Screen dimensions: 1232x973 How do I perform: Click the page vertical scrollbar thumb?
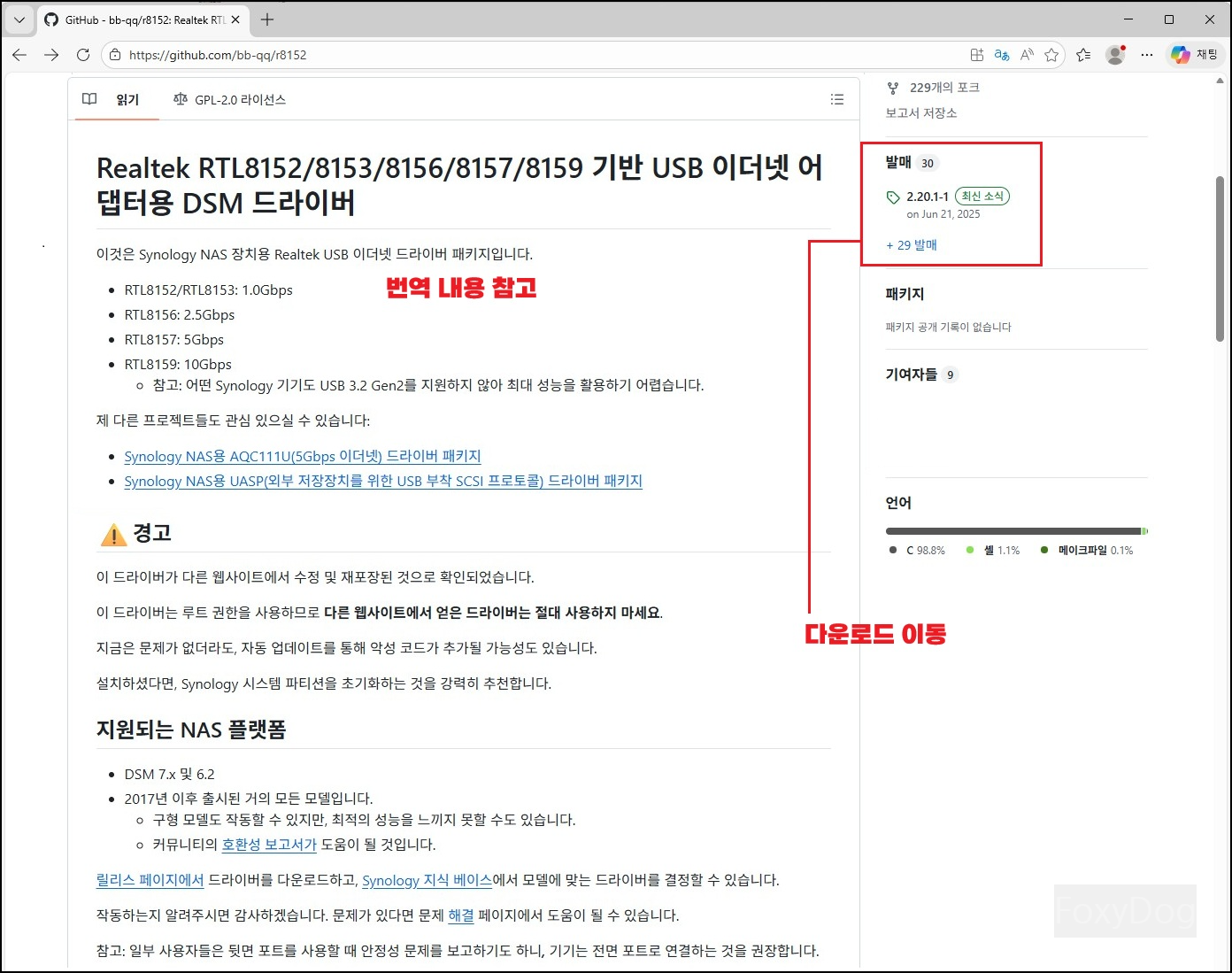click(1220, 259)
